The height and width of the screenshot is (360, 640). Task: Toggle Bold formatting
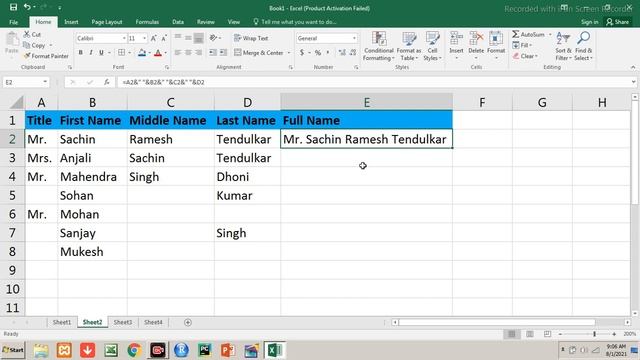[x=80, y=52]
